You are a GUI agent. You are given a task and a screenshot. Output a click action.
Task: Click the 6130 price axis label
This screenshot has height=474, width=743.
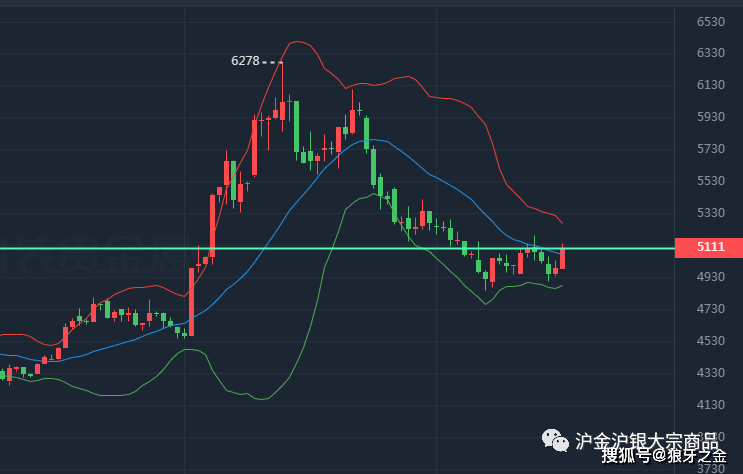pyautogui.click(x=711, y=85)
